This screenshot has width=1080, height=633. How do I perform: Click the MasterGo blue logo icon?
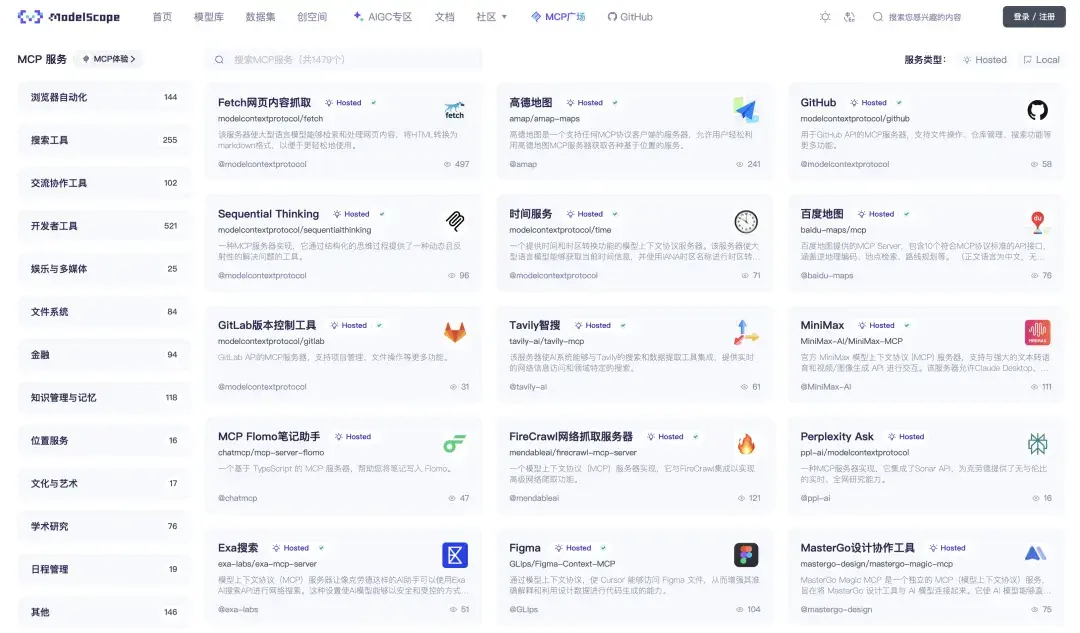pos(1035,553)
